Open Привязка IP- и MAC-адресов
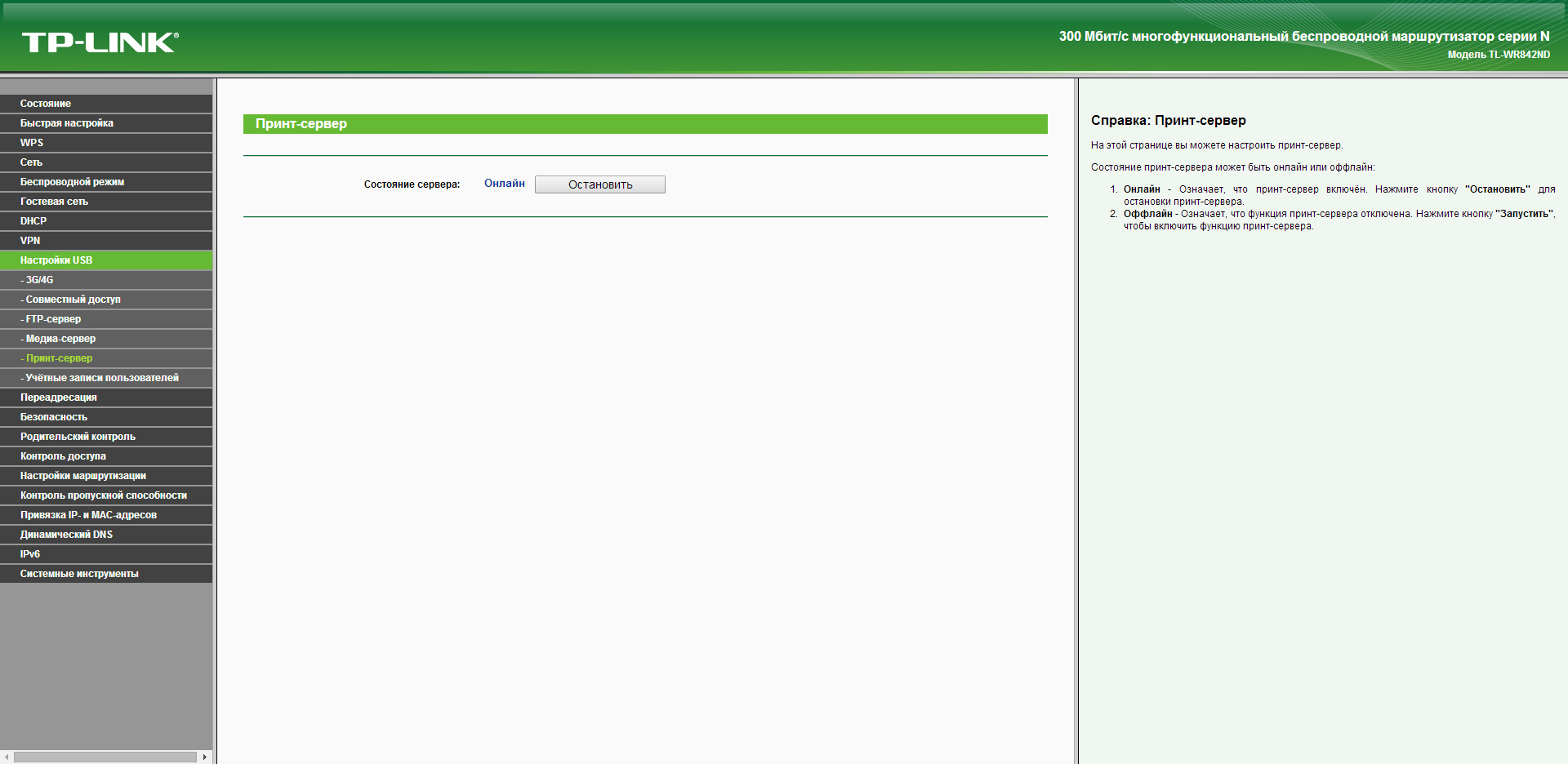This screenshot has width=1568, height=764. coord(106,515)
